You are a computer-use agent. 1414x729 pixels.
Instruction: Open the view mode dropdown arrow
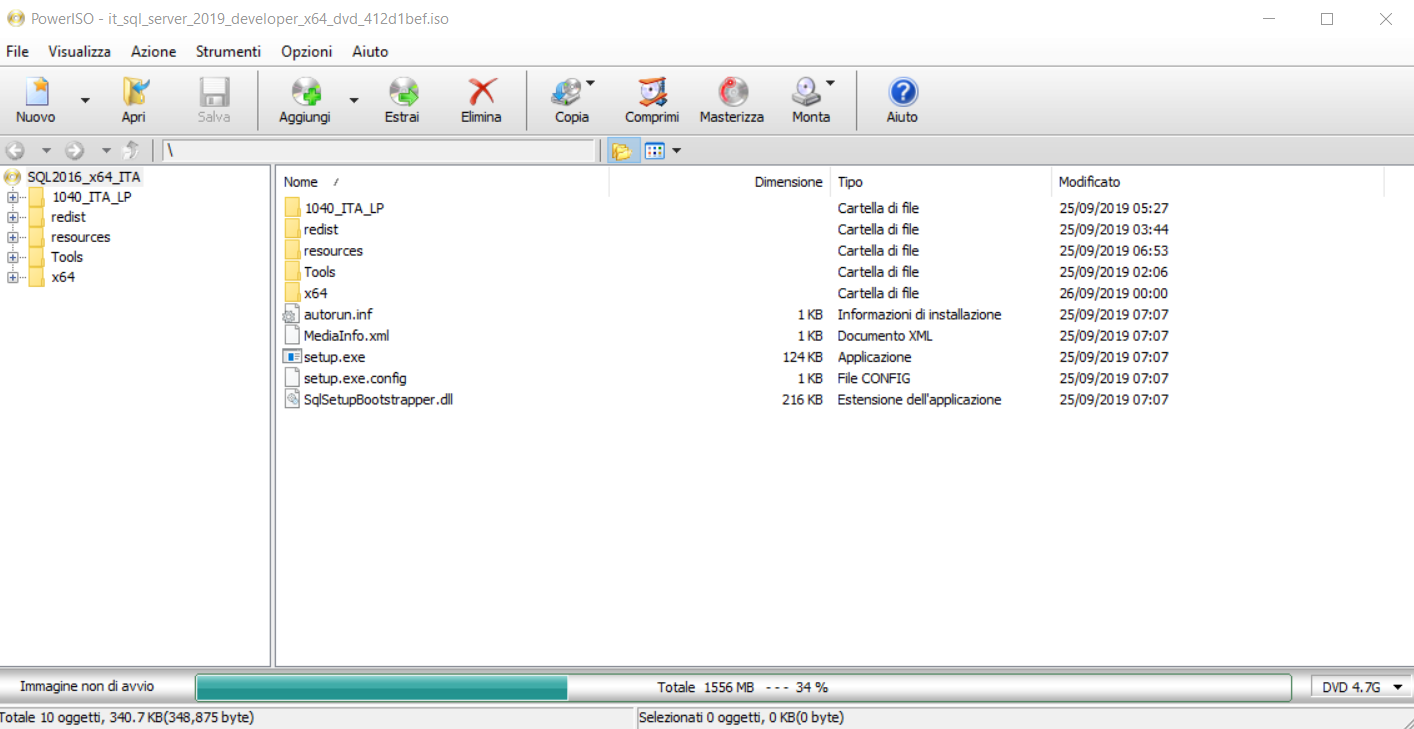point(677,151)
